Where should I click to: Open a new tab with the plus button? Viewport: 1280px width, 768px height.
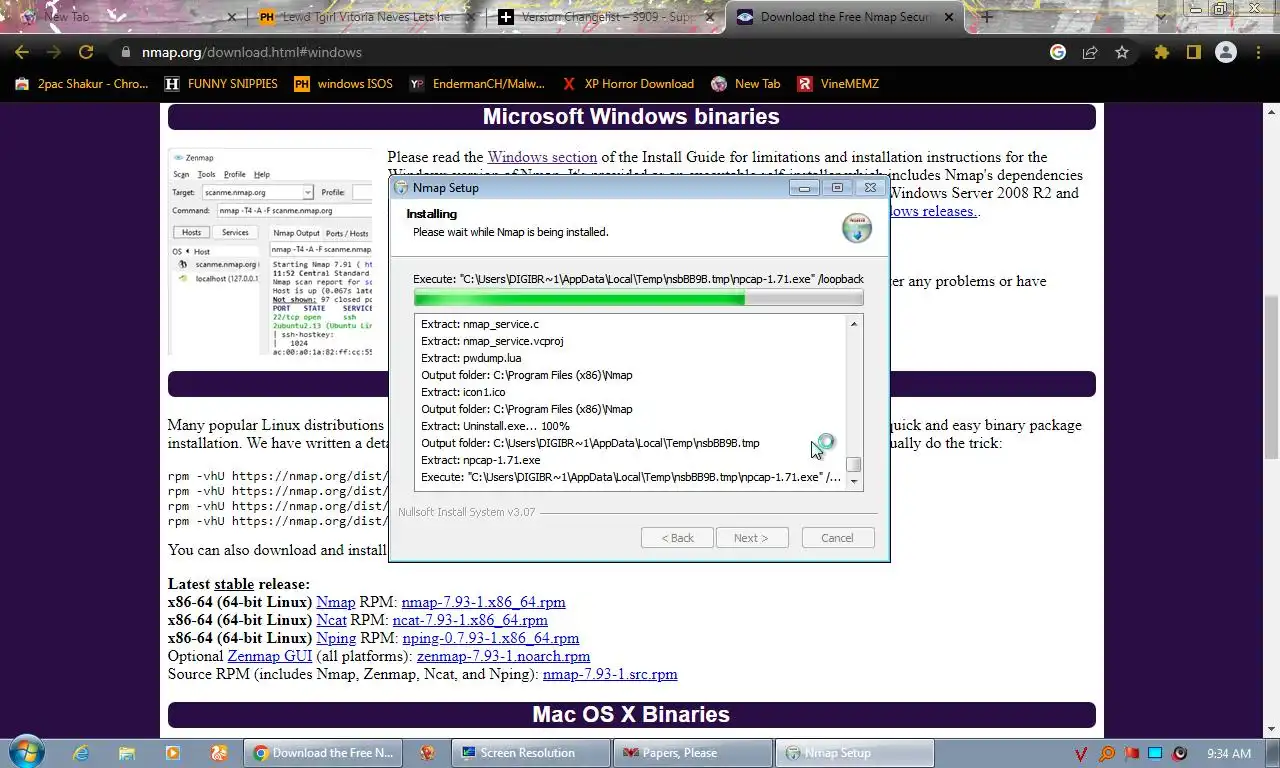click(987, 16)
